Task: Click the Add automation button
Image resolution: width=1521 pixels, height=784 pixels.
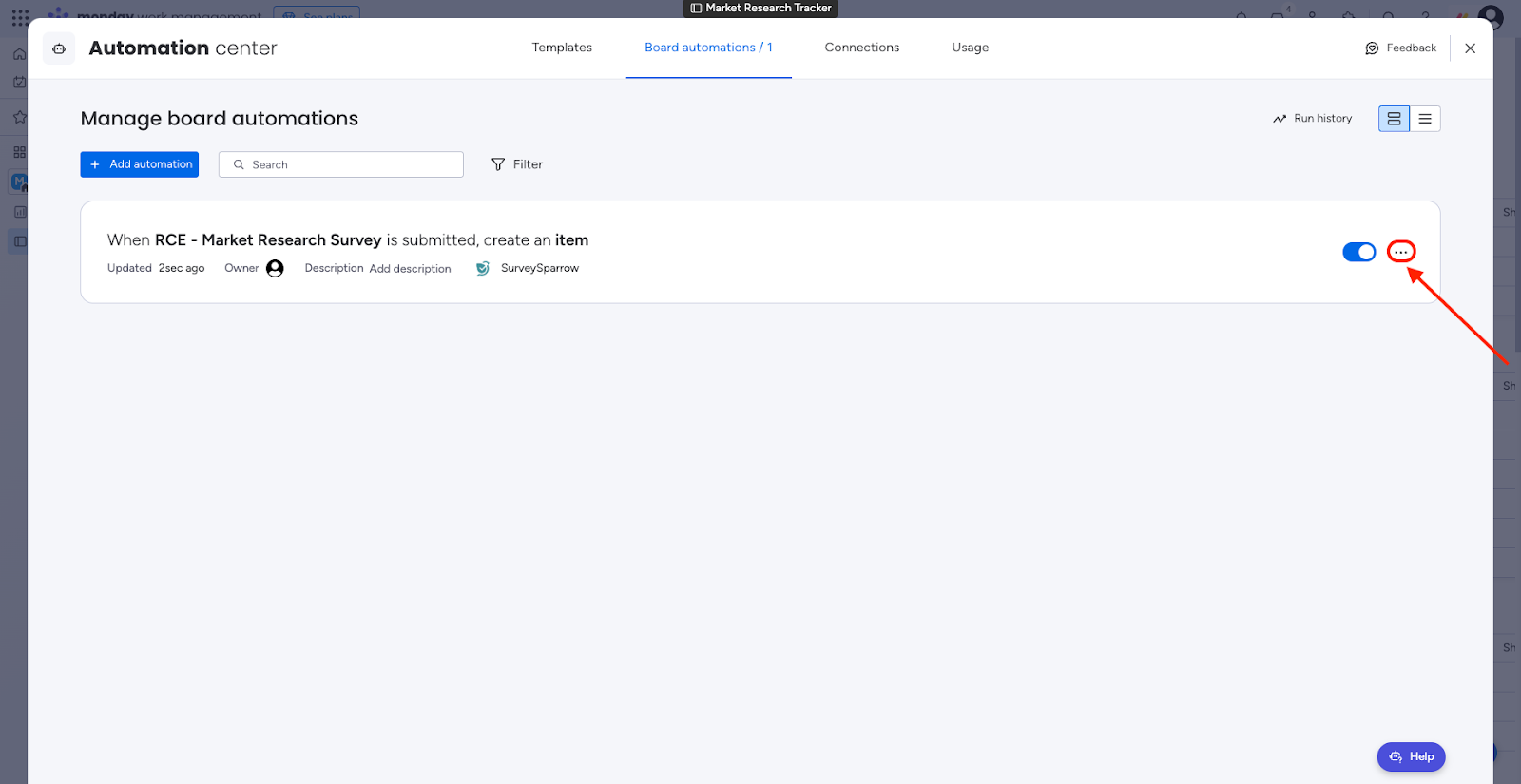Action: [140, 164]
